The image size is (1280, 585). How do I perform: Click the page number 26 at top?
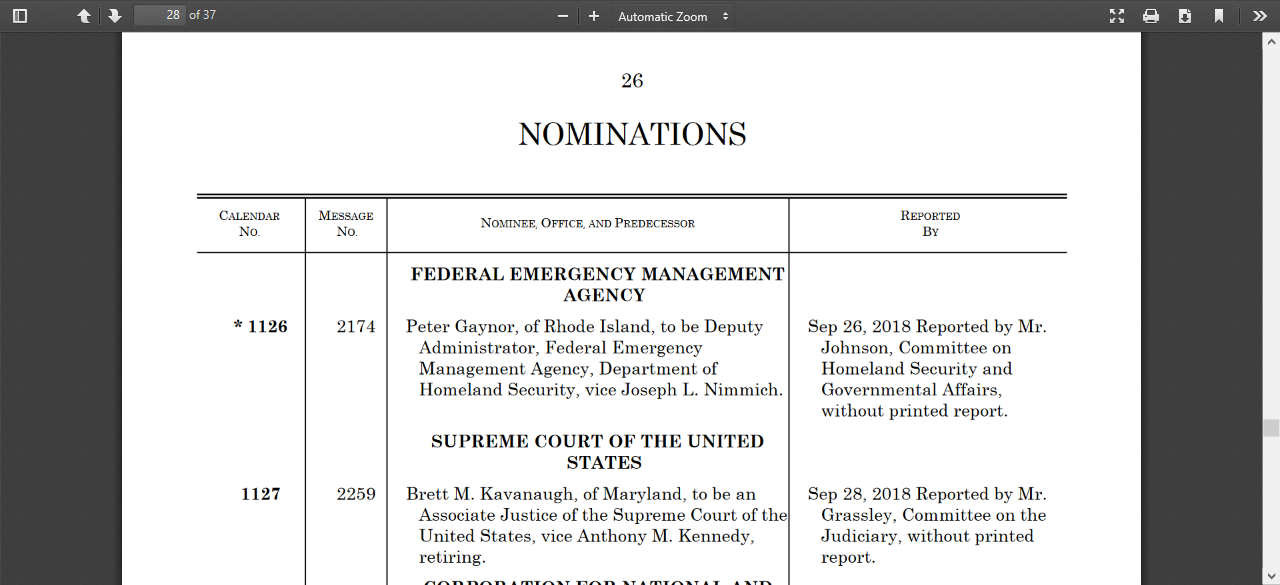pos(632,81)
